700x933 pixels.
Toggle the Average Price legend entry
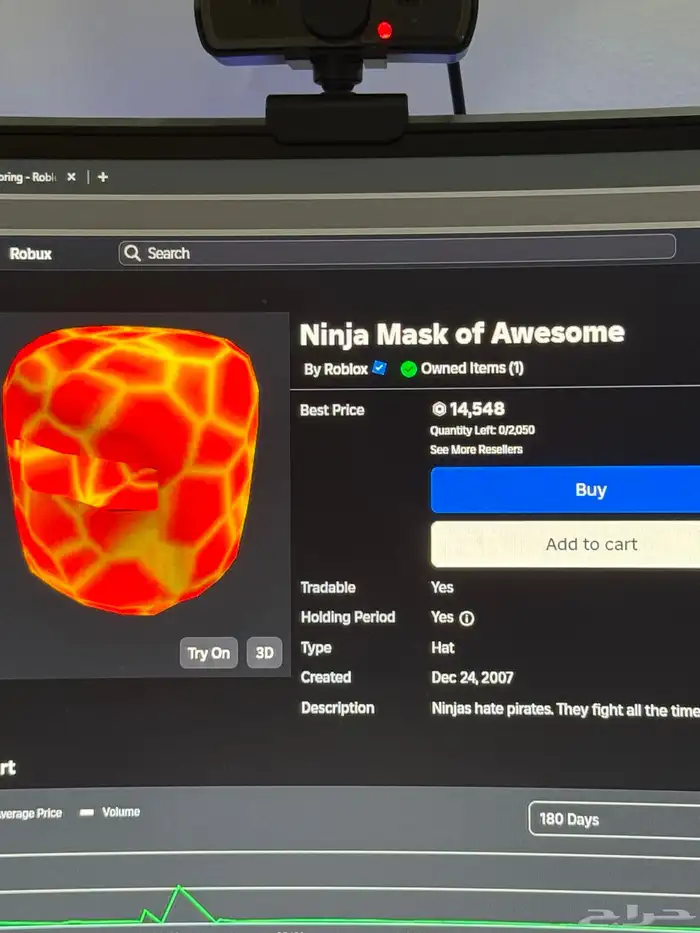point(31,813)
